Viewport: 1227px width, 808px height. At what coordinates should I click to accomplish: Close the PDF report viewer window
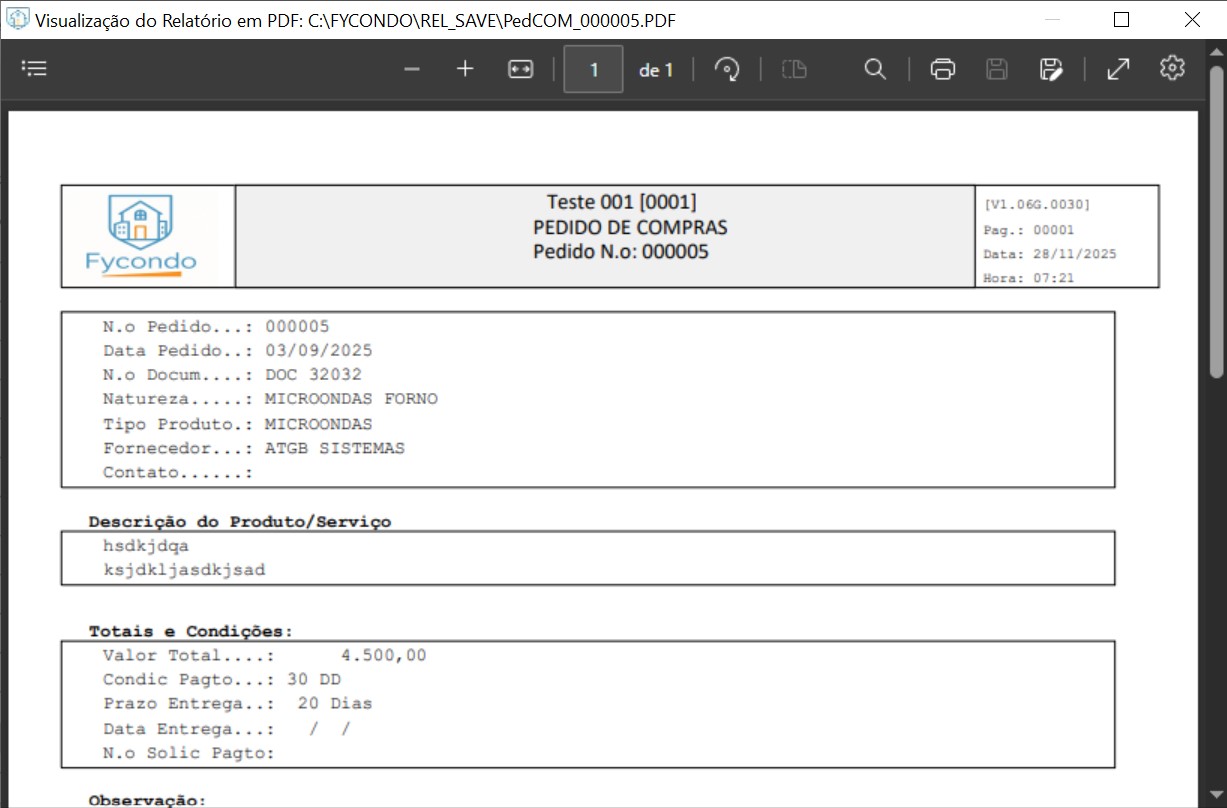(x=1191, y=19)
